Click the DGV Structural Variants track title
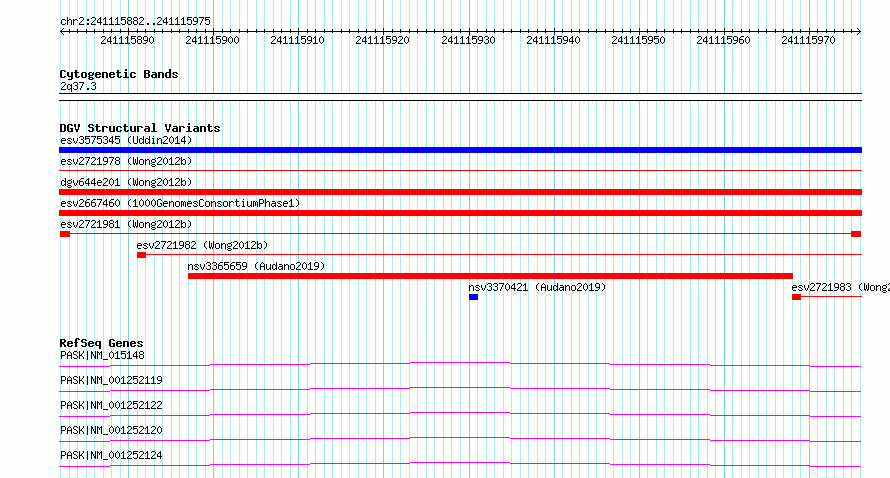This screenshot has height=478, width=890. click(x=140, y=128)
